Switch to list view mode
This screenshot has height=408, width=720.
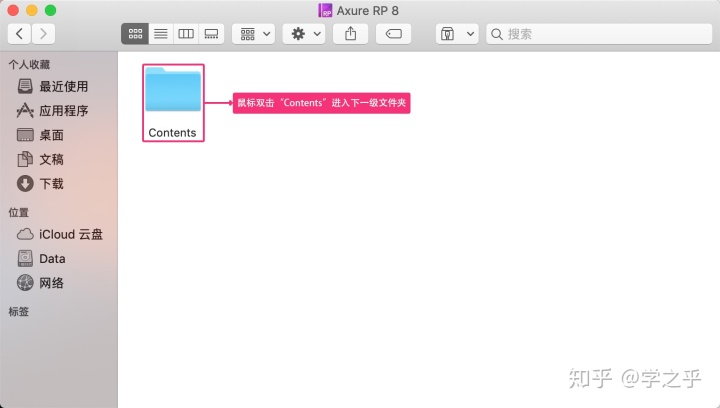pos(160,34)
